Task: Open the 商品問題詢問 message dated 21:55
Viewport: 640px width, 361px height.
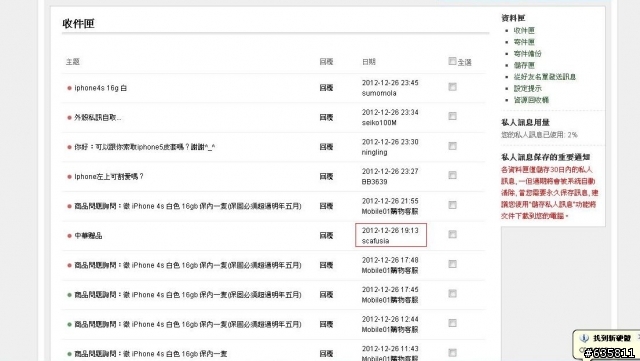Action: pos(188,206)
